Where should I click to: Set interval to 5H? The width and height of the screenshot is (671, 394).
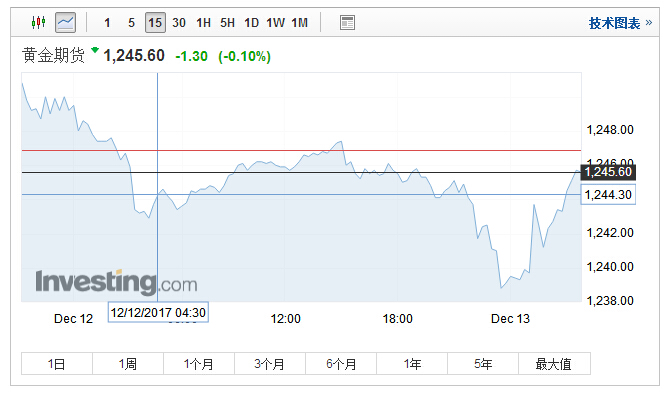tap(227, 23)
